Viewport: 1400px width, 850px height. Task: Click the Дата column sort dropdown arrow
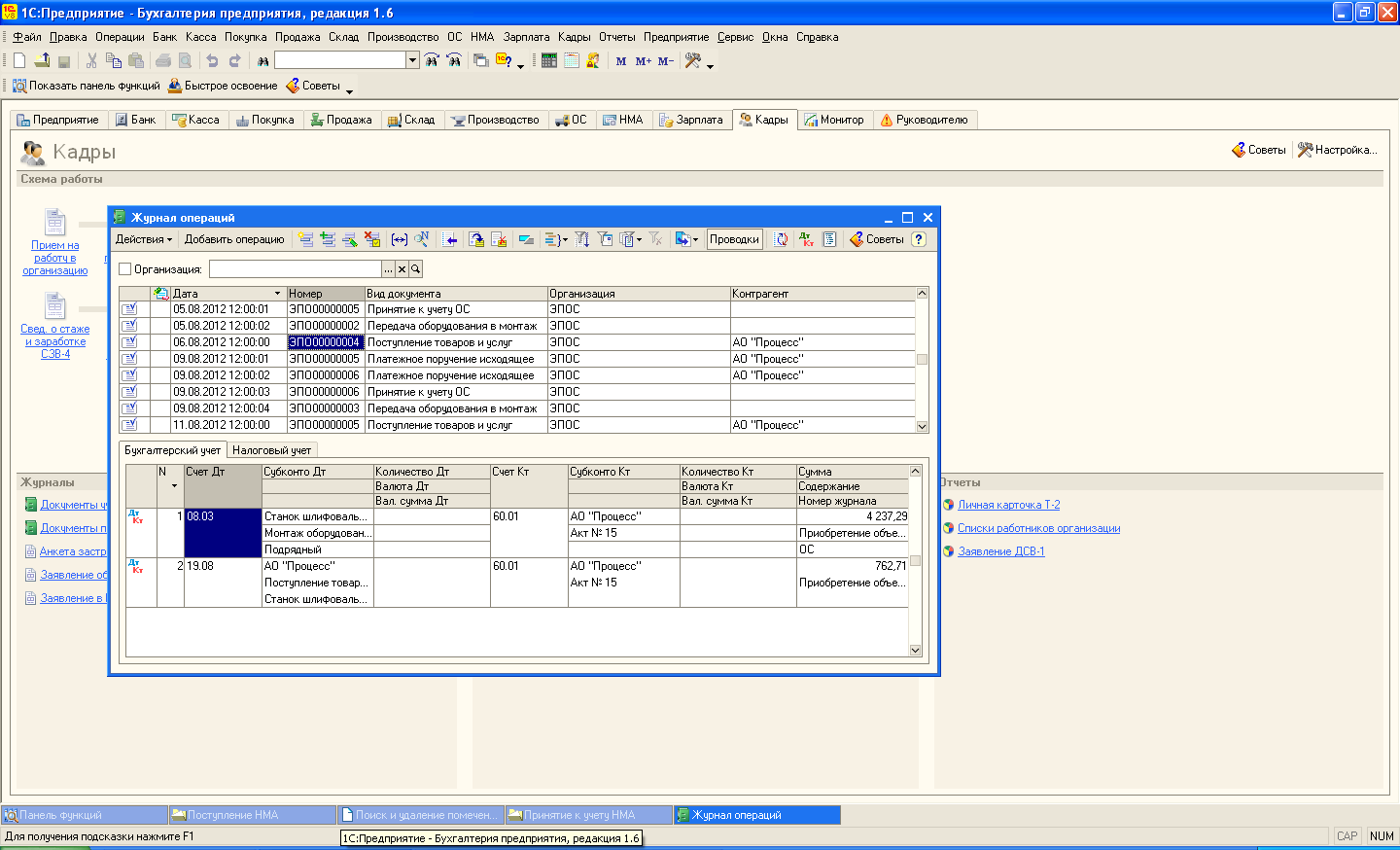(277, 293)
